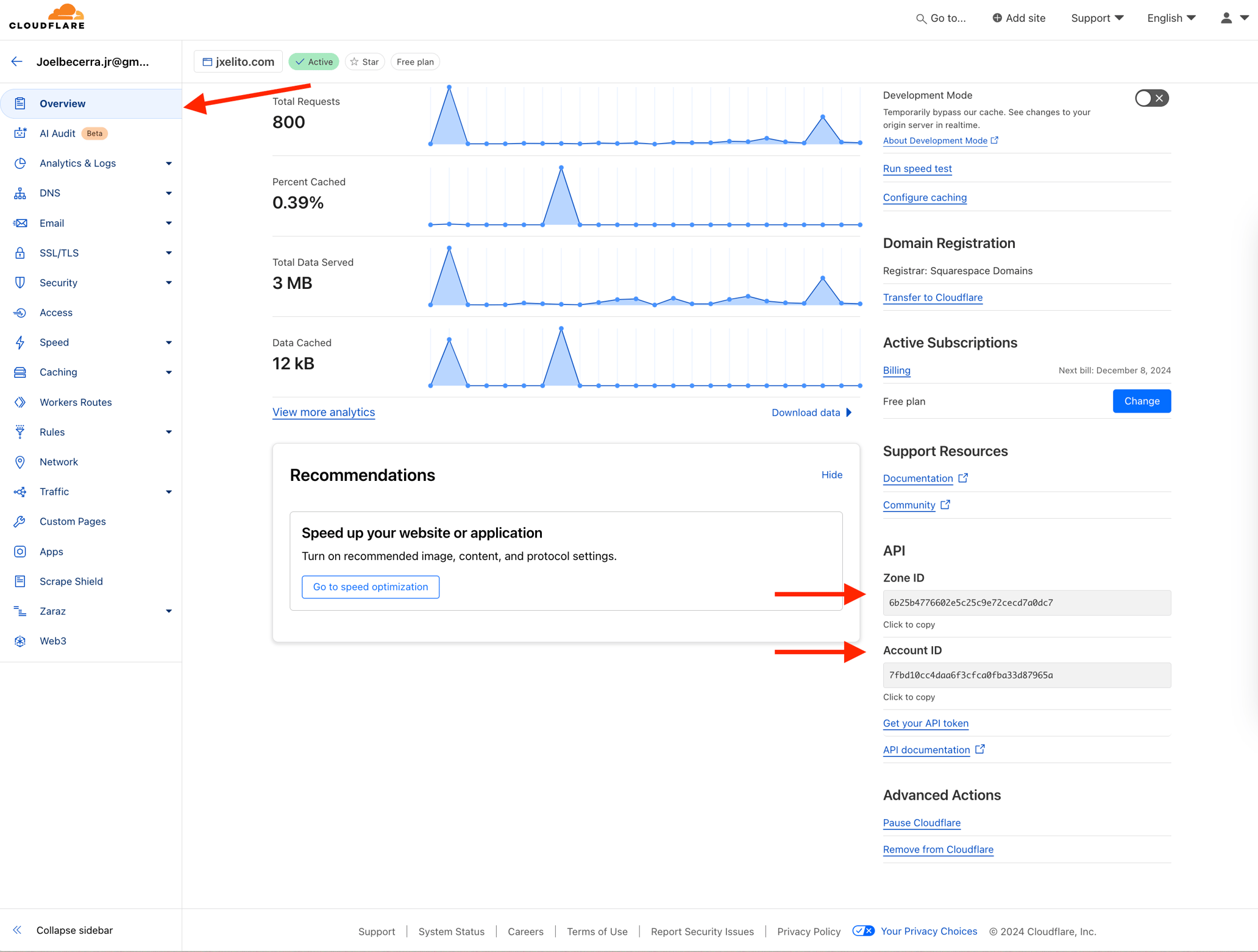Open AI Audit from its sidebar icon
Viewport: 1258px width, 952px height.
point(20,133)
